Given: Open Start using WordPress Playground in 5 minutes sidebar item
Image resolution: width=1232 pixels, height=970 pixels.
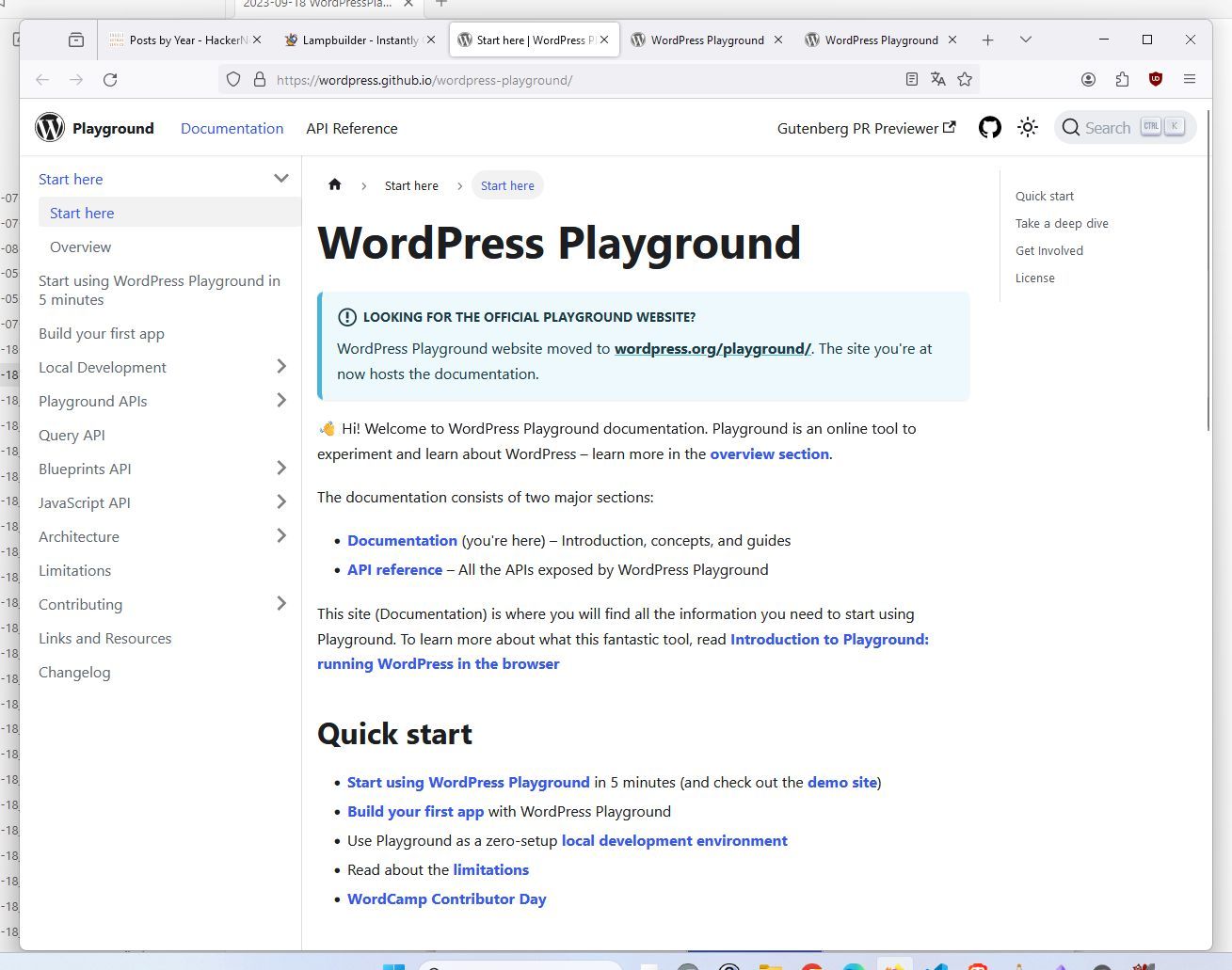Looking at the screenshot, I should (159, 290).
